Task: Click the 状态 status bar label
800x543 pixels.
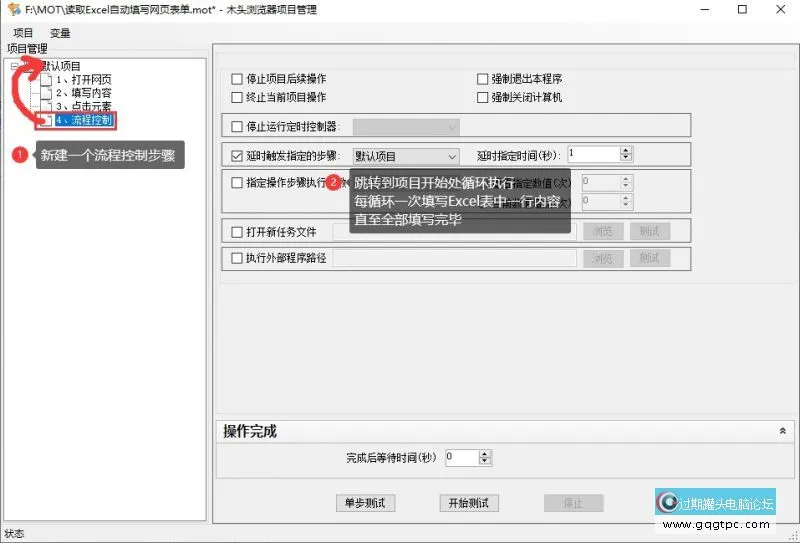Action: point(14,534)
